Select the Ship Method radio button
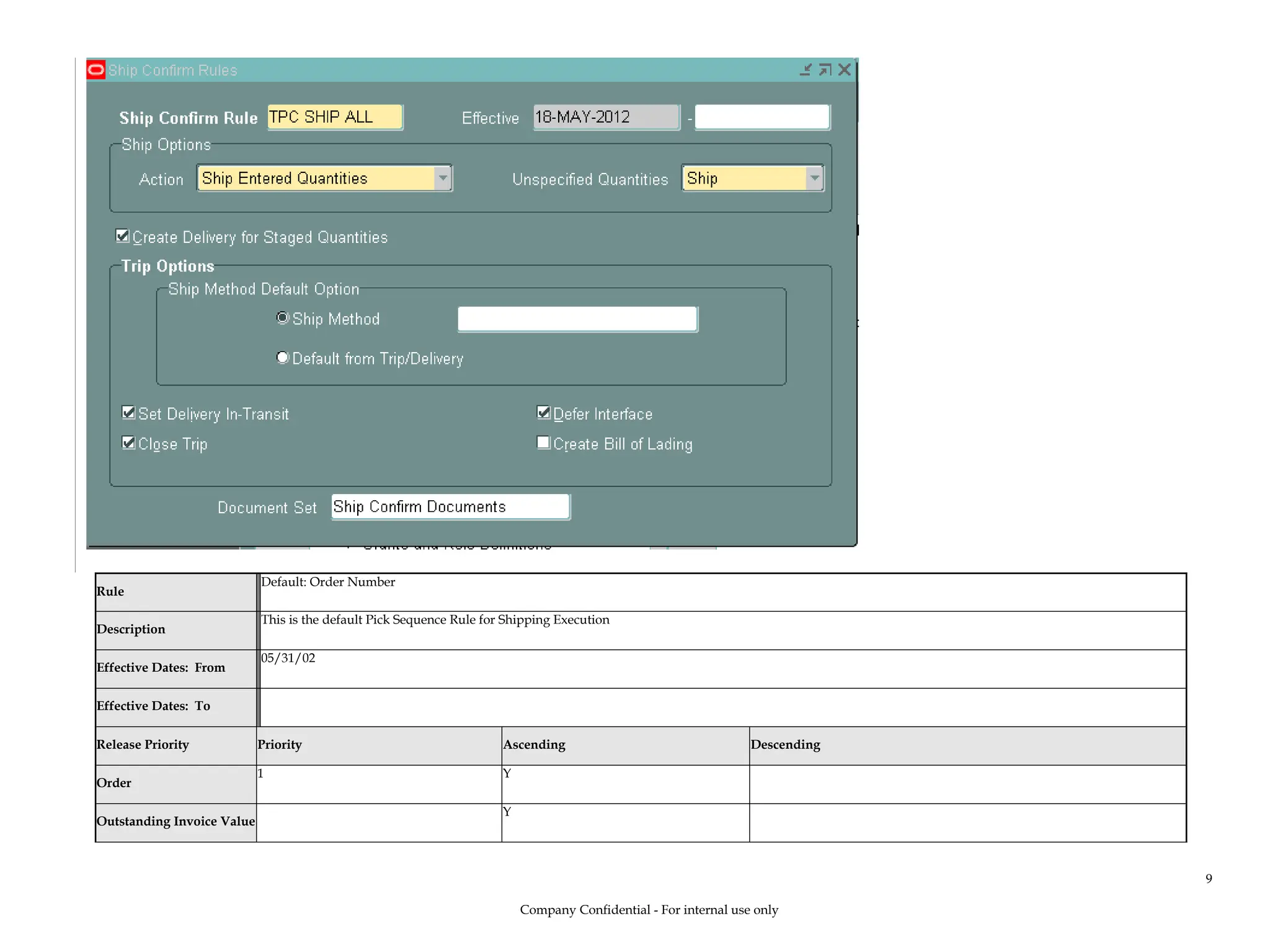This screenshot has height=952, width=1270. pos(283,318)
